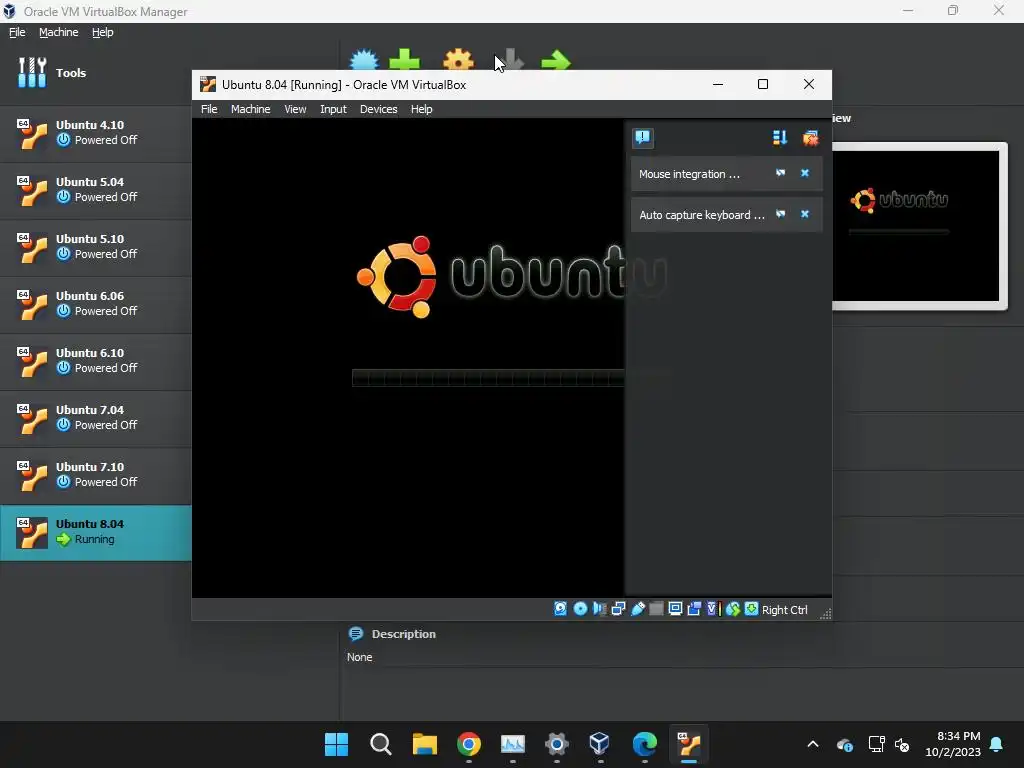Viewport: 1024px width, 768px height.
Task: Click the green arrow Show toolbar icon
Action: coord(556,61)
